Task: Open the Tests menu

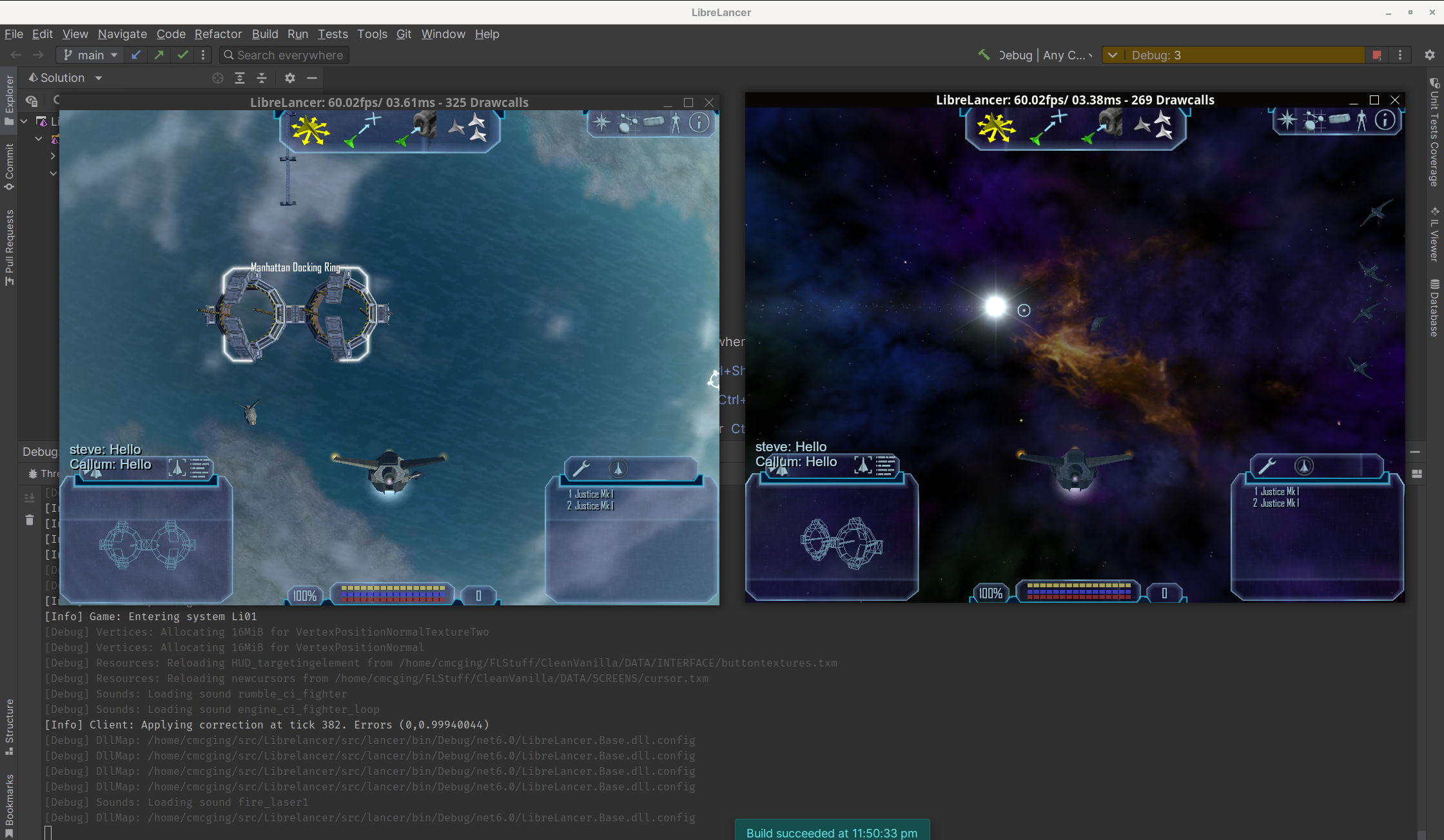Action: tap(332, 34)
